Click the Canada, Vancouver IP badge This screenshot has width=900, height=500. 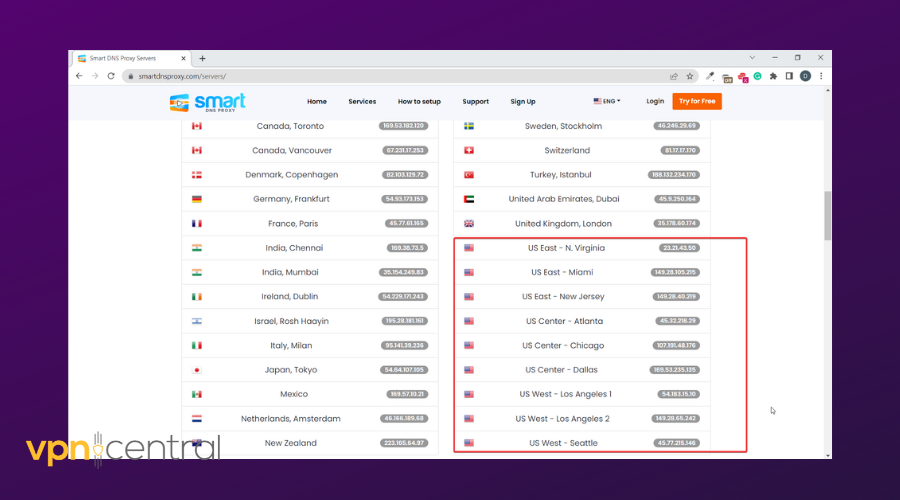tap(405, 150)
